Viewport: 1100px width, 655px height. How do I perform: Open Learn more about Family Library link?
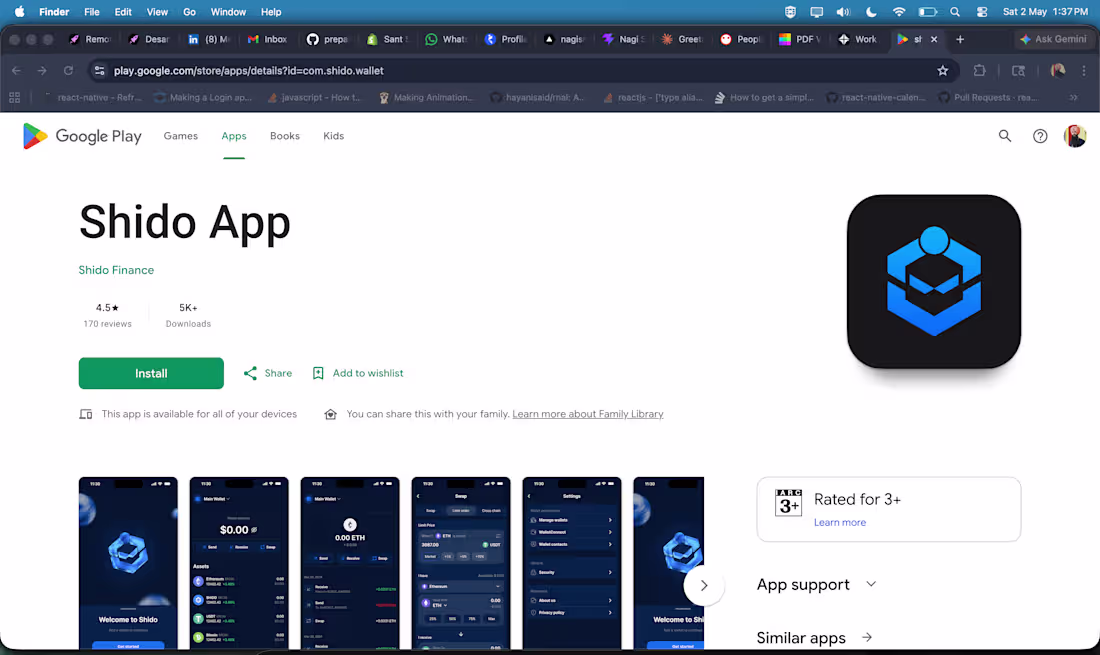click(588, 414)
